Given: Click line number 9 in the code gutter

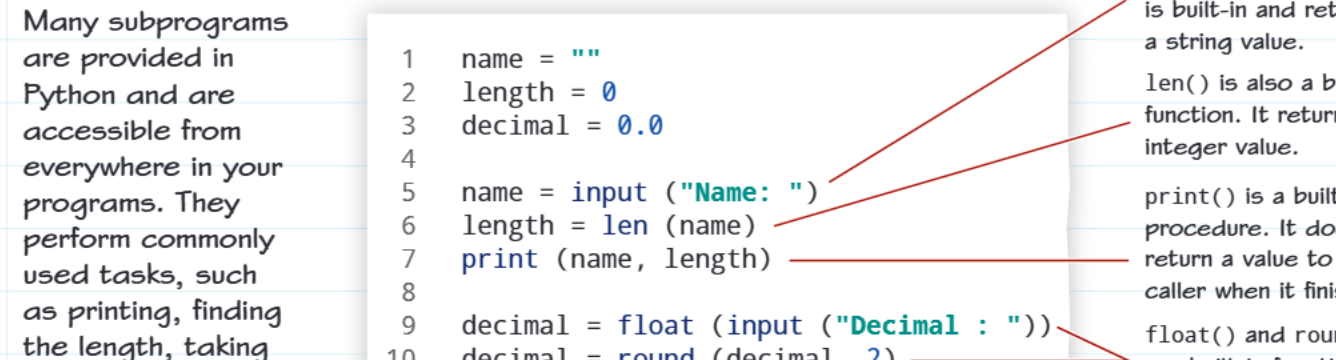Looking at the screenshot, I should coord(407,326).
